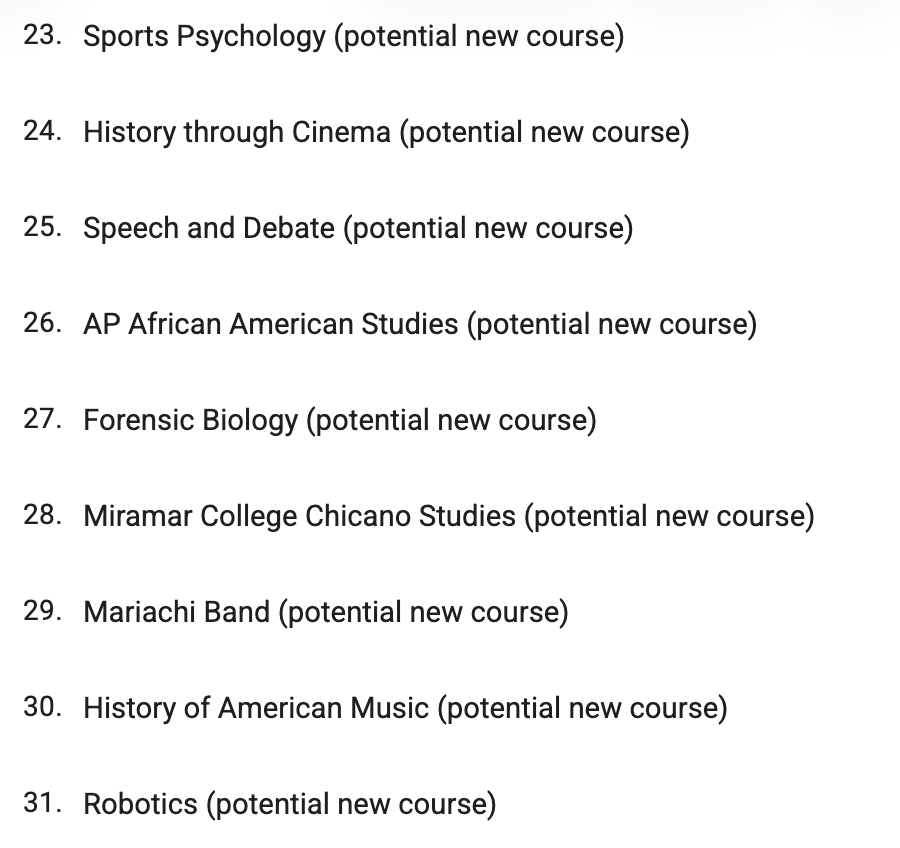The height and width of the screenshot is (848, 900).
Task: Click "(potential new course)" after Mariachi Band
Action: tap(424, 612)
